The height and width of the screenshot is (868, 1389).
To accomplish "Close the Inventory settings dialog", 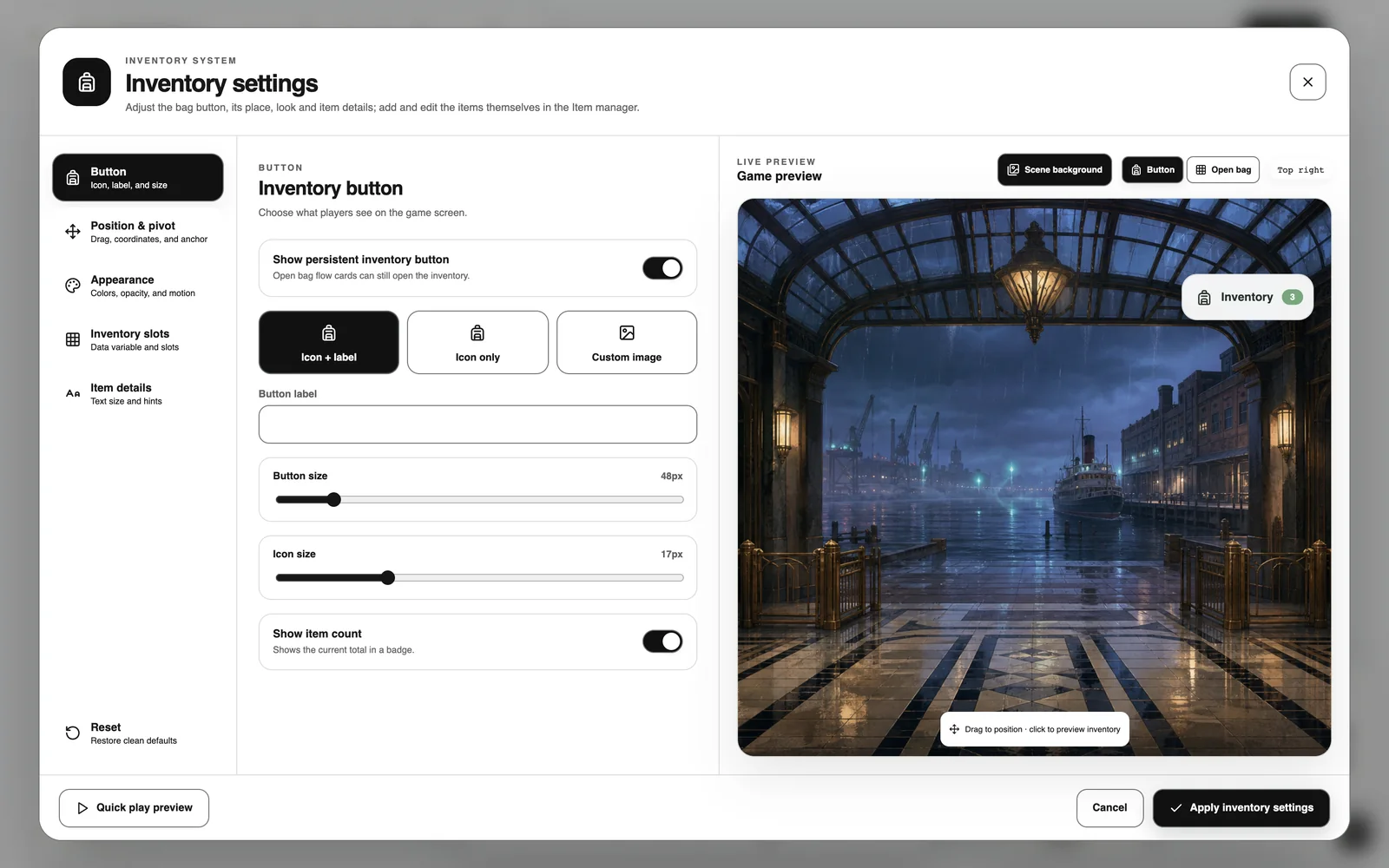I will click(1307, 82).
